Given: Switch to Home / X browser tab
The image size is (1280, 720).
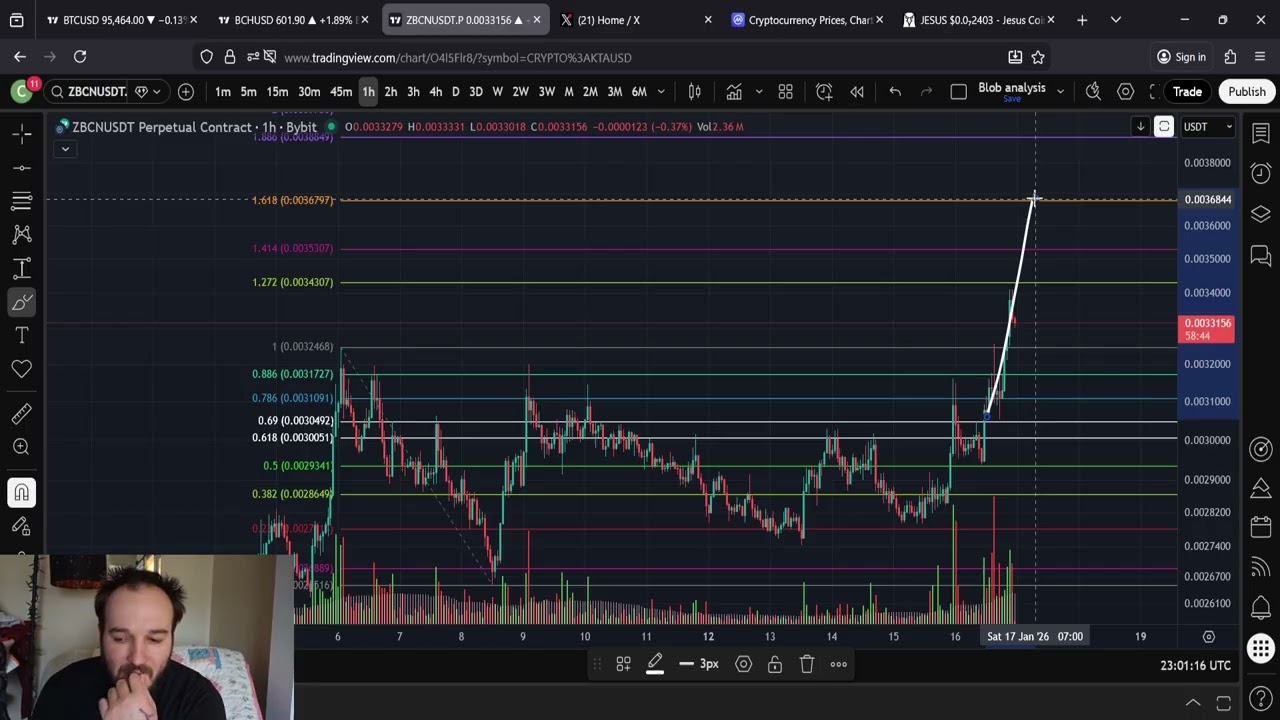Looking at the screenshot, I should pyautogui.click(x=637, y=20).
